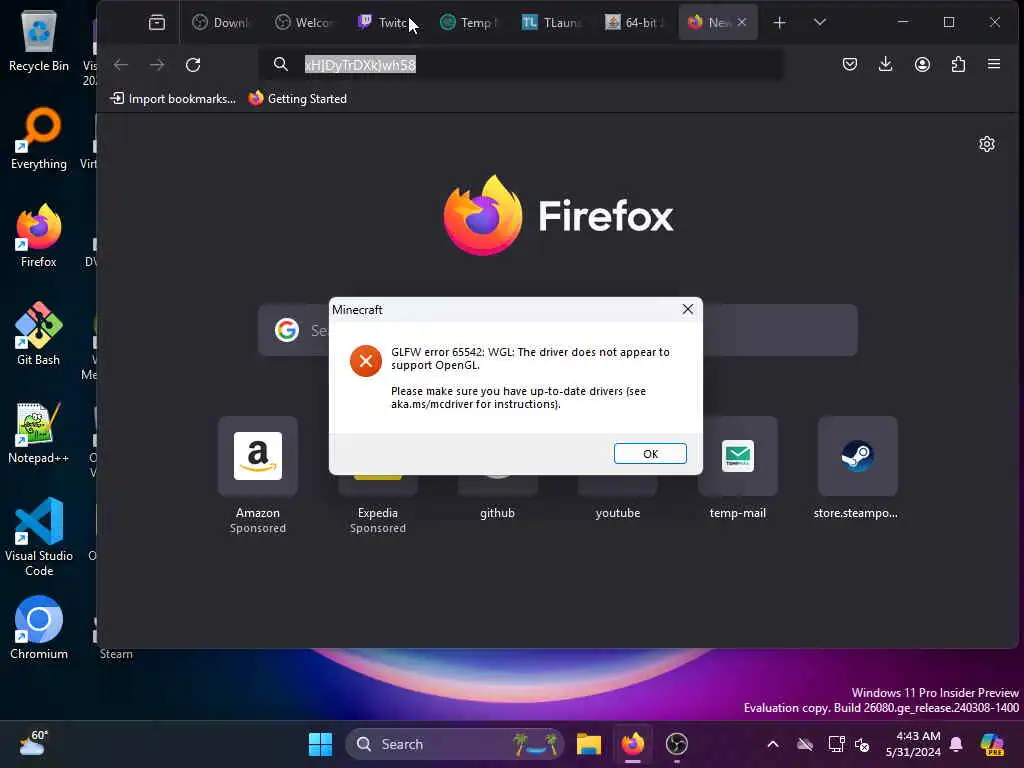Click OK in the Minecraft error dialog
Image resolution: width=1024 pixels, height=768 pixels.
(650, 453)
